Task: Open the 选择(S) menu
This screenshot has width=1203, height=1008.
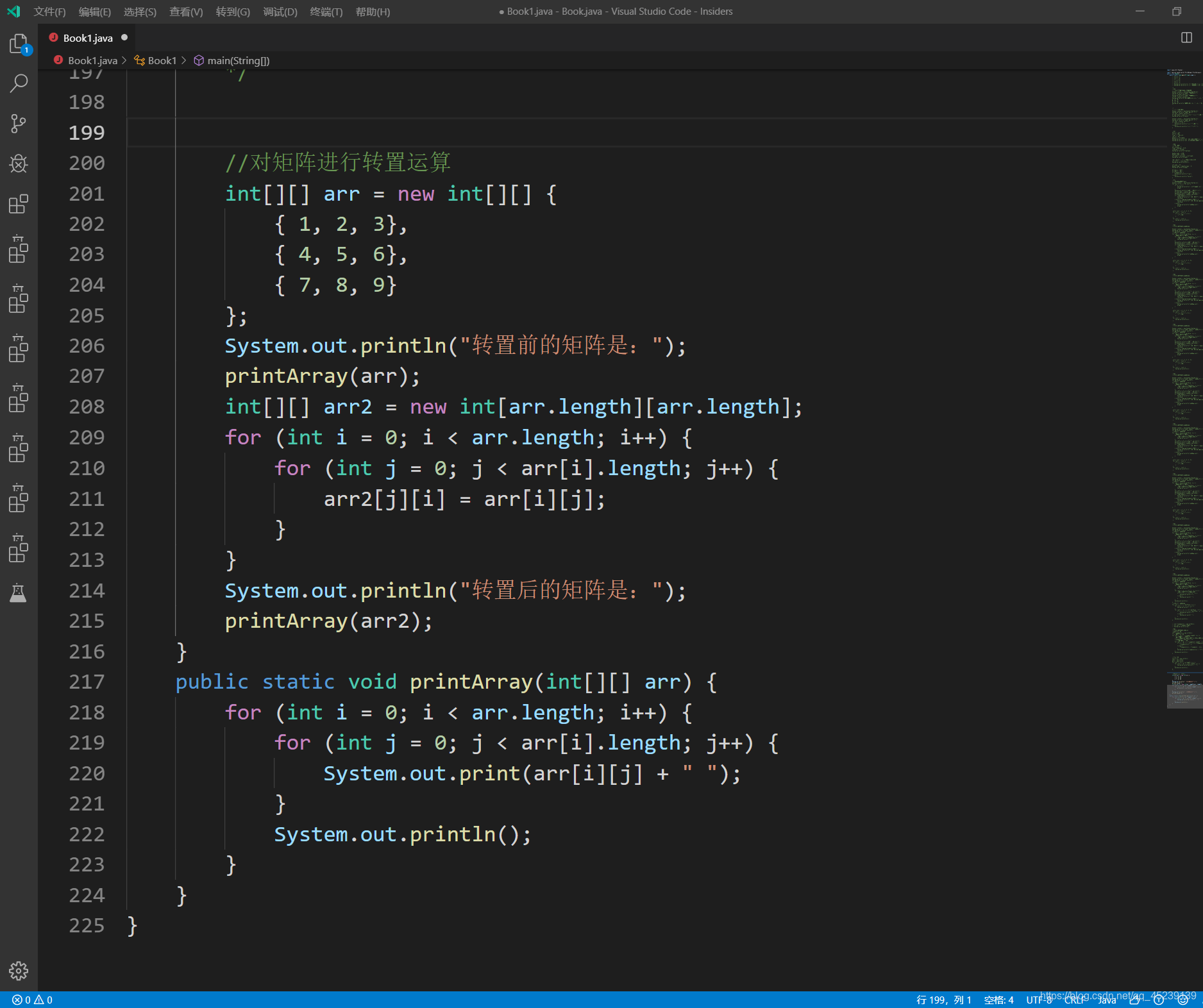Action: 140,12
